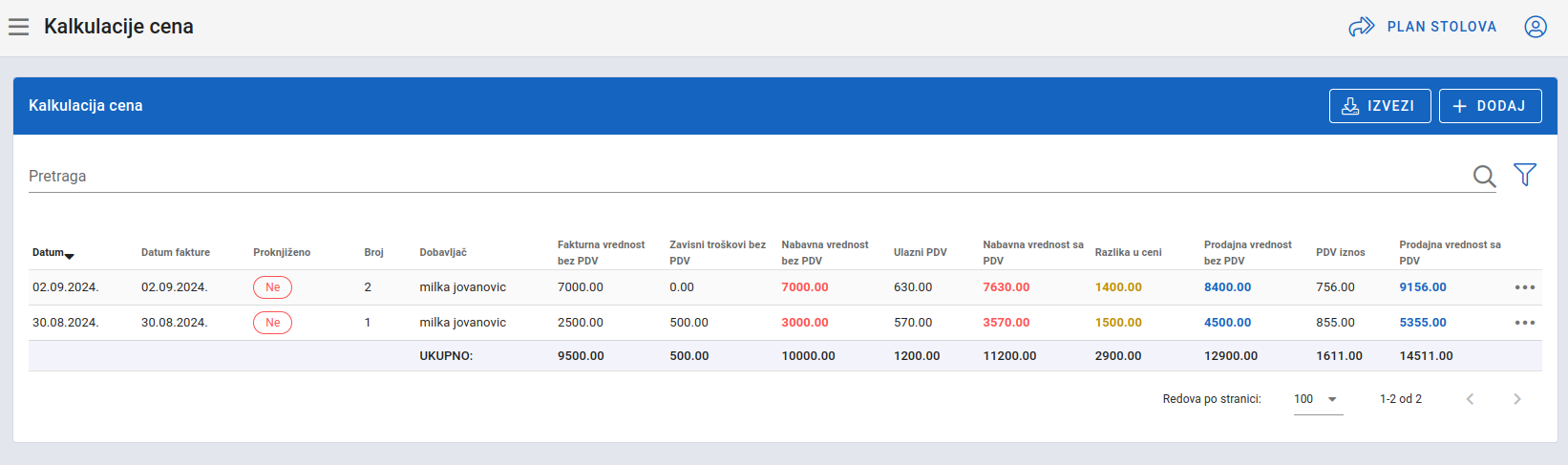Sort by Broj column header
The height and width of the screenshot is (465, 1568).
tap(373, 252)
